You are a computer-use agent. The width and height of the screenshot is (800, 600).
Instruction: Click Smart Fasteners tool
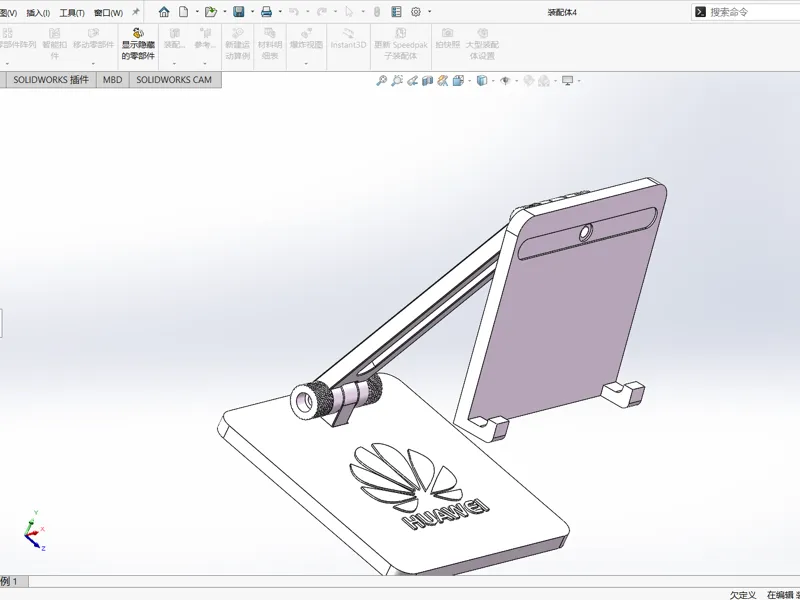click(x=54, y=44)
